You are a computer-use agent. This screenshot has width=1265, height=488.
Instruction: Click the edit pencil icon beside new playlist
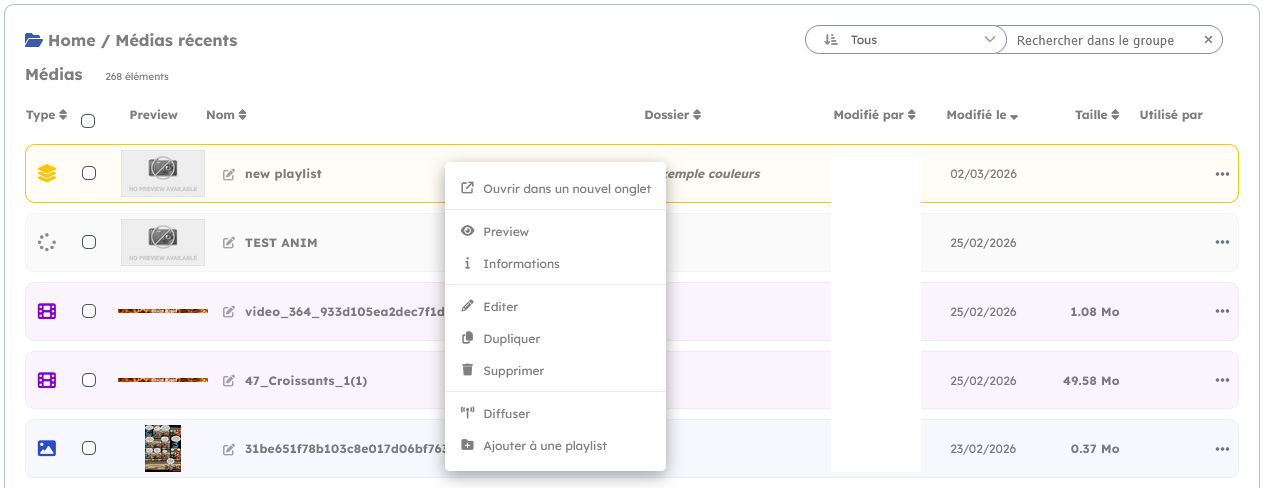click(229, 174)
